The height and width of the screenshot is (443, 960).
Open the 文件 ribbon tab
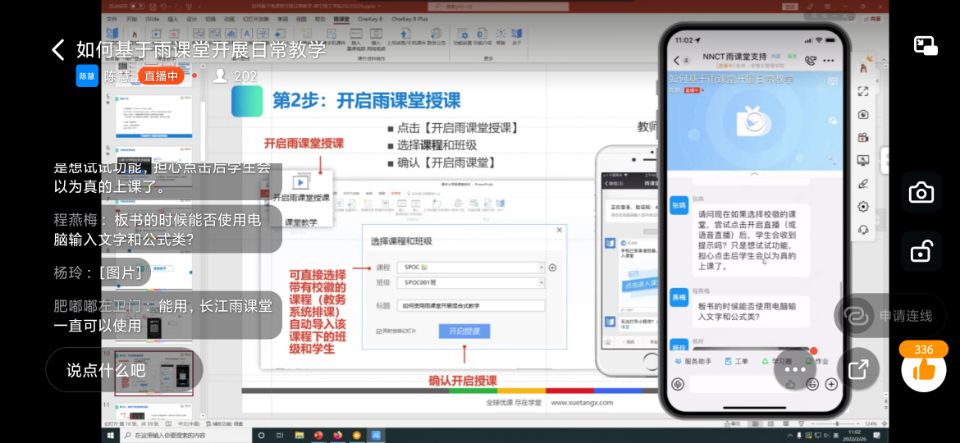(x=112, y=20)
